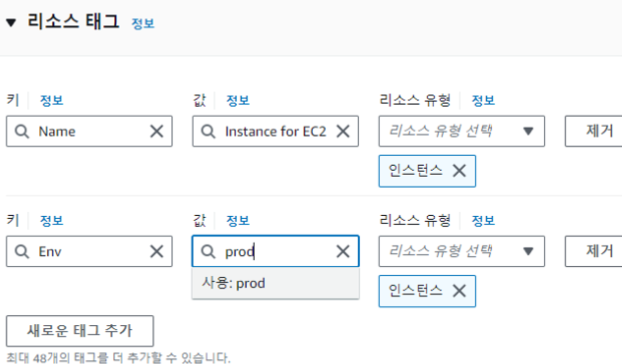622x364 pixels.
Task: Open 정보 link beside second row 값 label
Action: click(x=238, y=220)
